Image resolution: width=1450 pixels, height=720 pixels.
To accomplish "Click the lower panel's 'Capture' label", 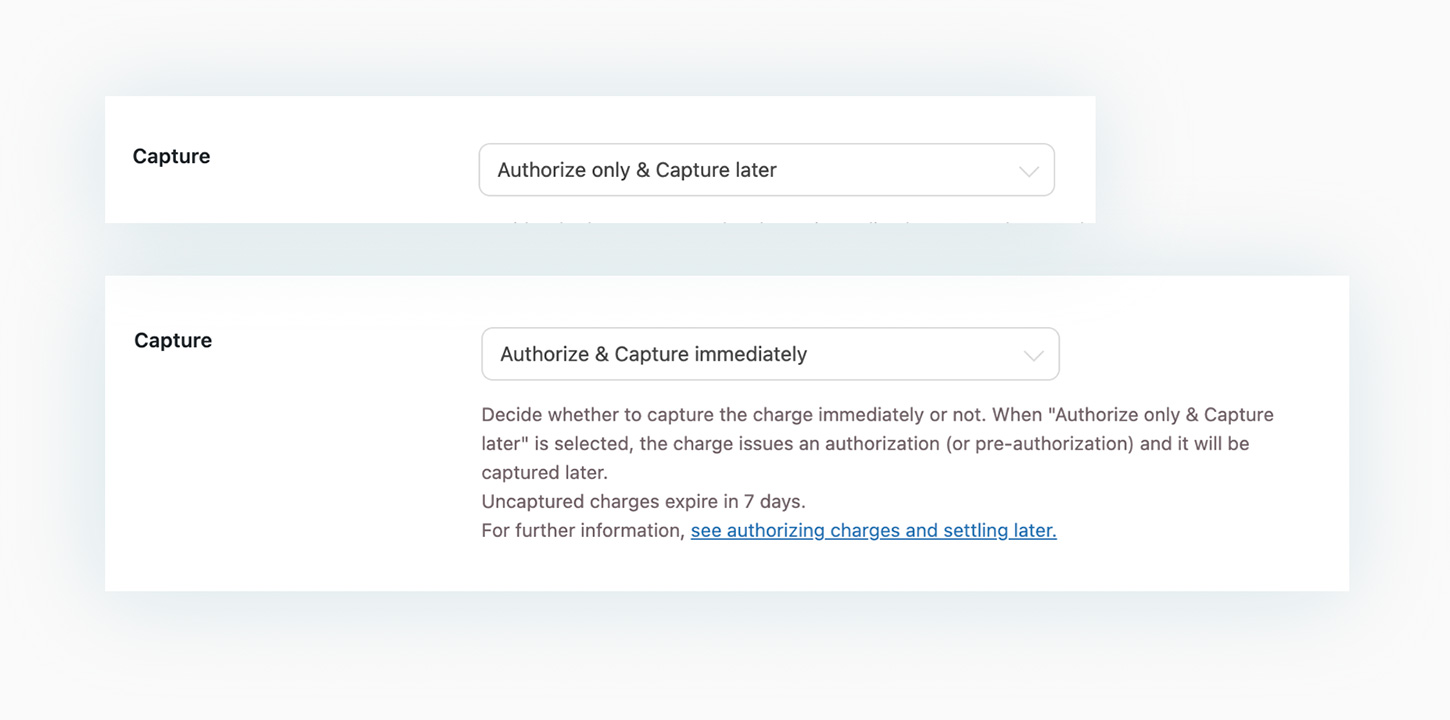I will click(173, 341).
